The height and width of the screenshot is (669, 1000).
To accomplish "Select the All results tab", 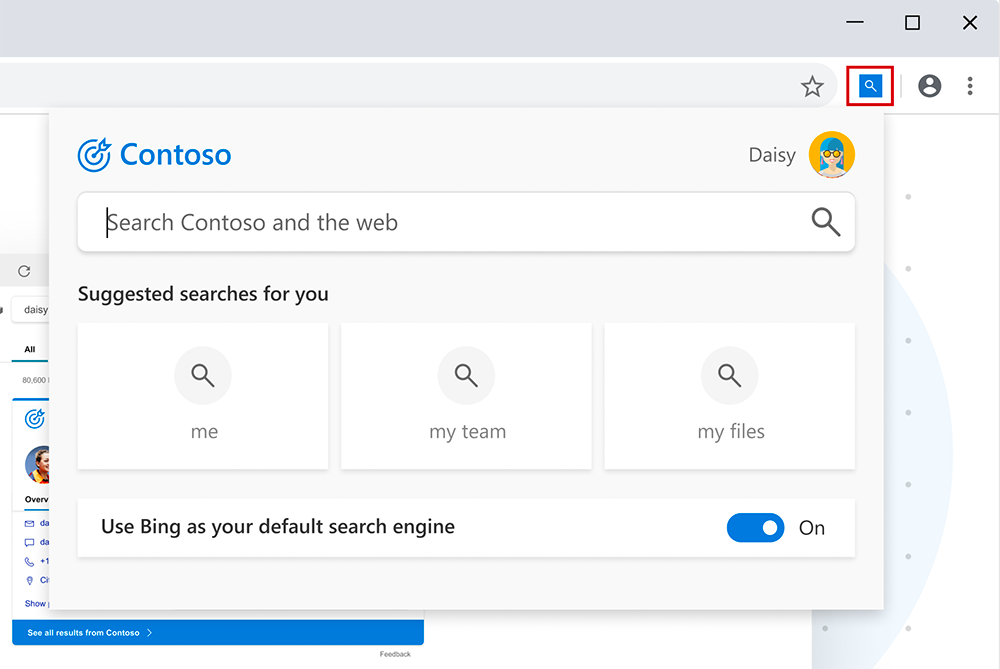I will 30,349.
